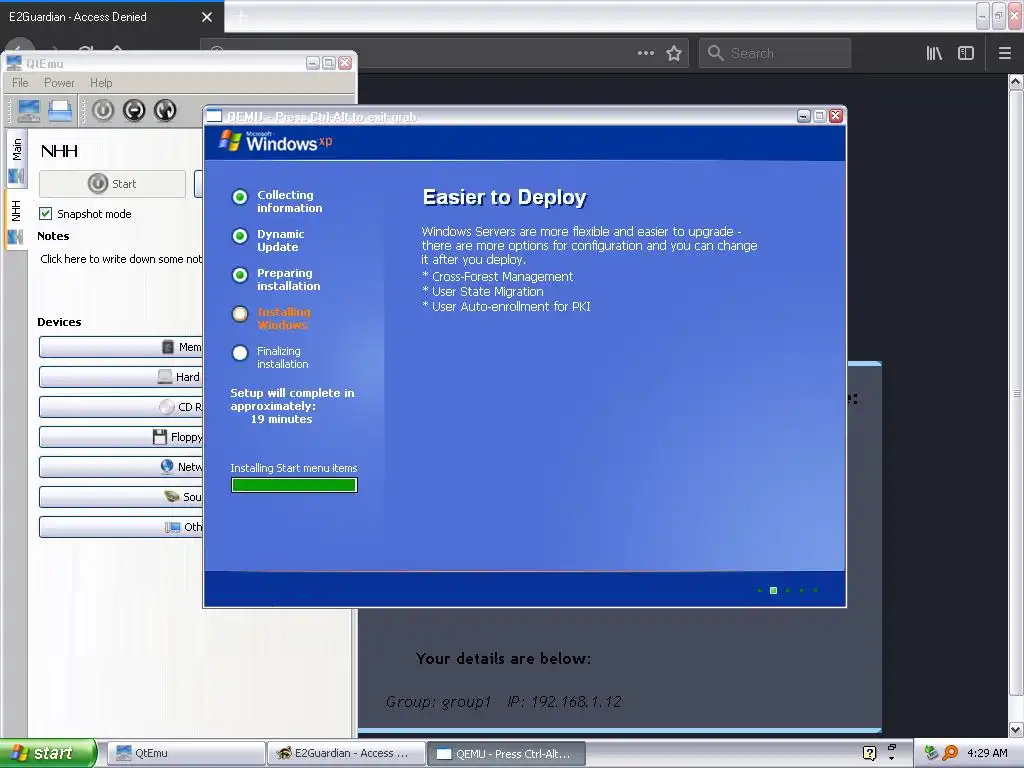Click the Dynamic Update step indicator

(x=240, y=236)
